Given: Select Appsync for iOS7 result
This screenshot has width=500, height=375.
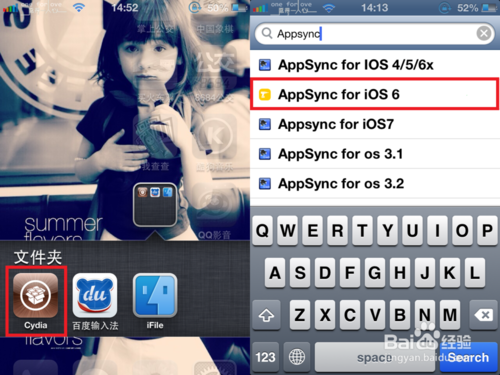Looking at the screenshot, I should tap(375, 124).
